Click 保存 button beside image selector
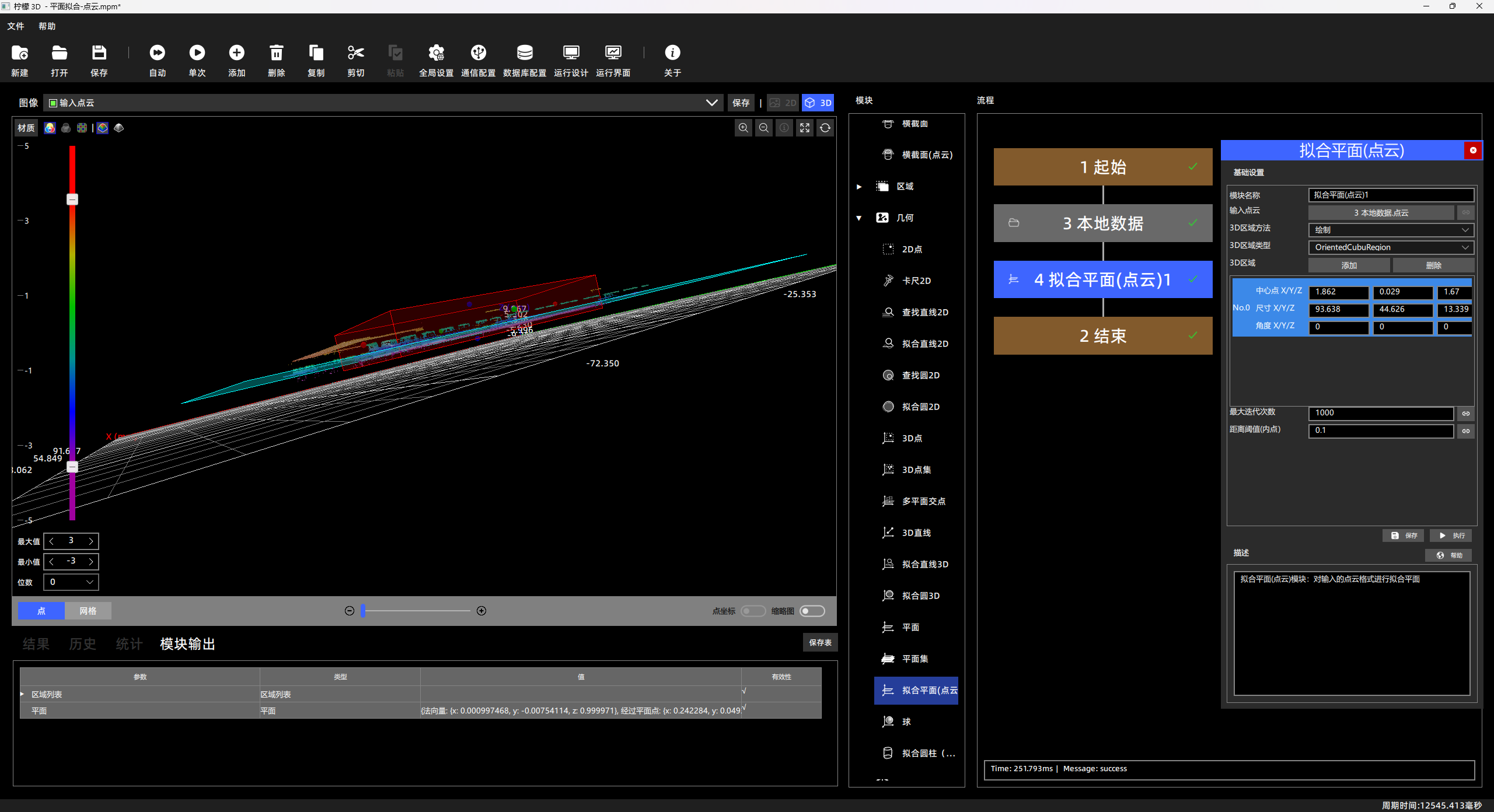Screen dimensions: 1494x812 coord(741,103)
